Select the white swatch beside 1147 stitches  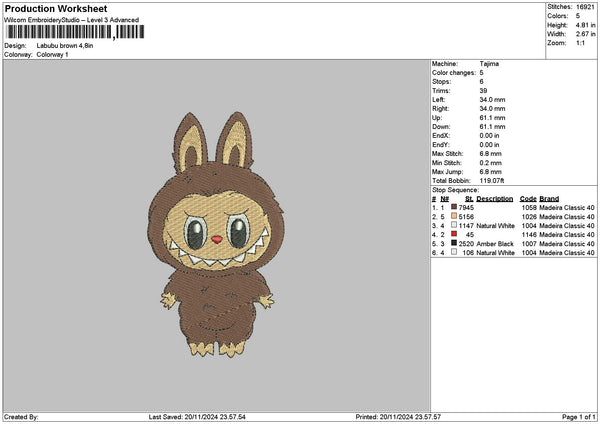[454, 225]
